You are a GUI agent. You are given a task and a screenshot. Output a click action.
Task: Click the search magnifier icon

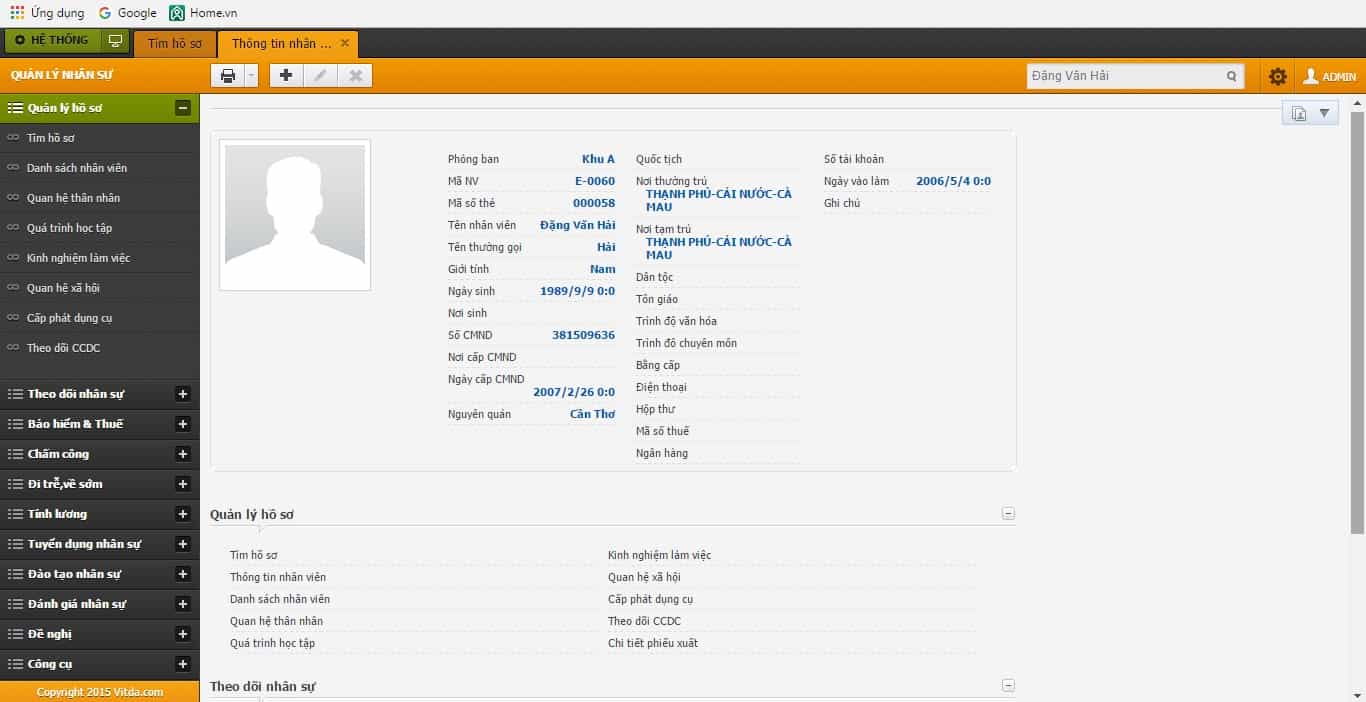coord(1232,76)
